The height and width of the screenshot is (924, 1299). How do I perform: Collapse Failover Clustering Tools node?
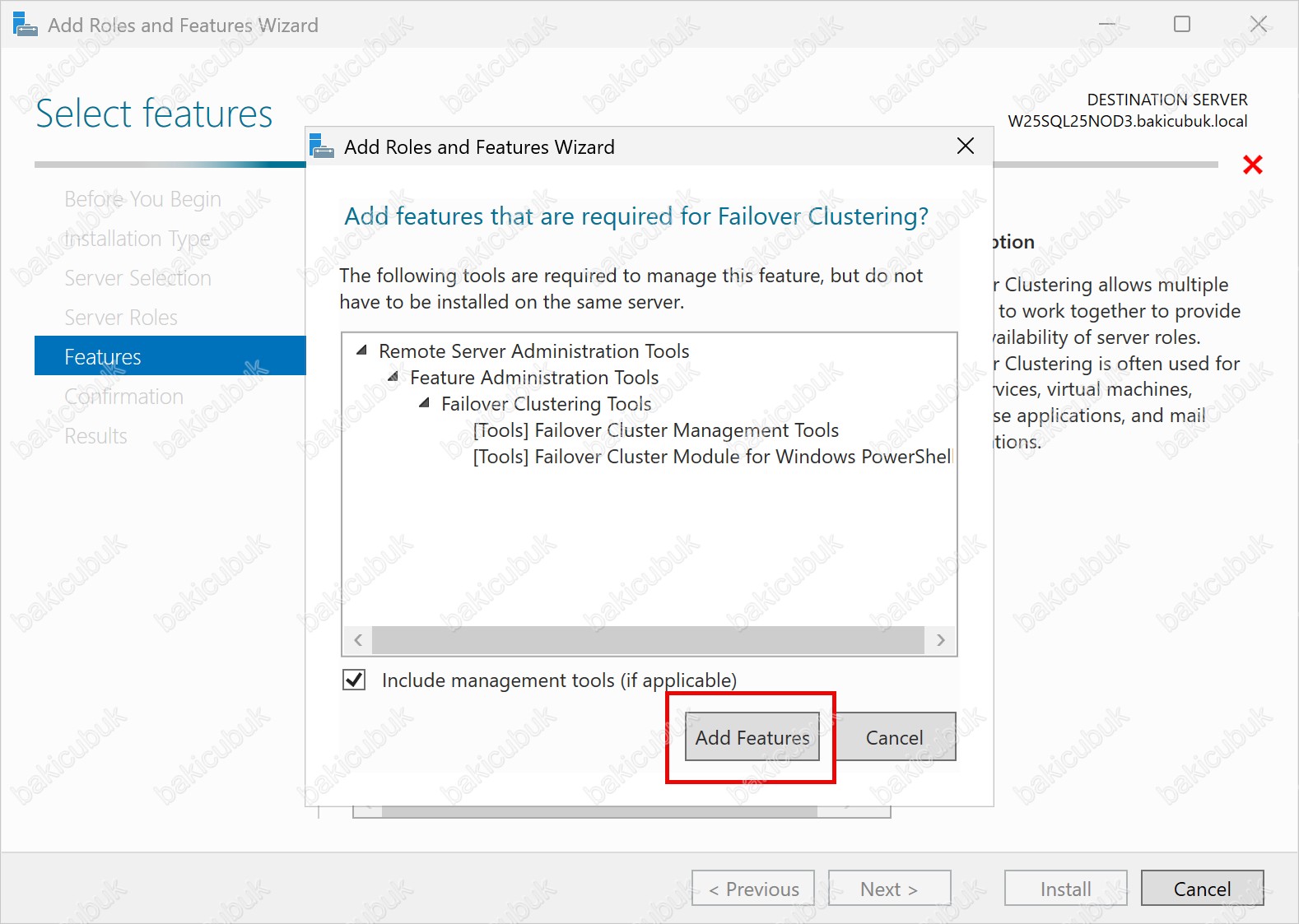[x=424, y=403]
